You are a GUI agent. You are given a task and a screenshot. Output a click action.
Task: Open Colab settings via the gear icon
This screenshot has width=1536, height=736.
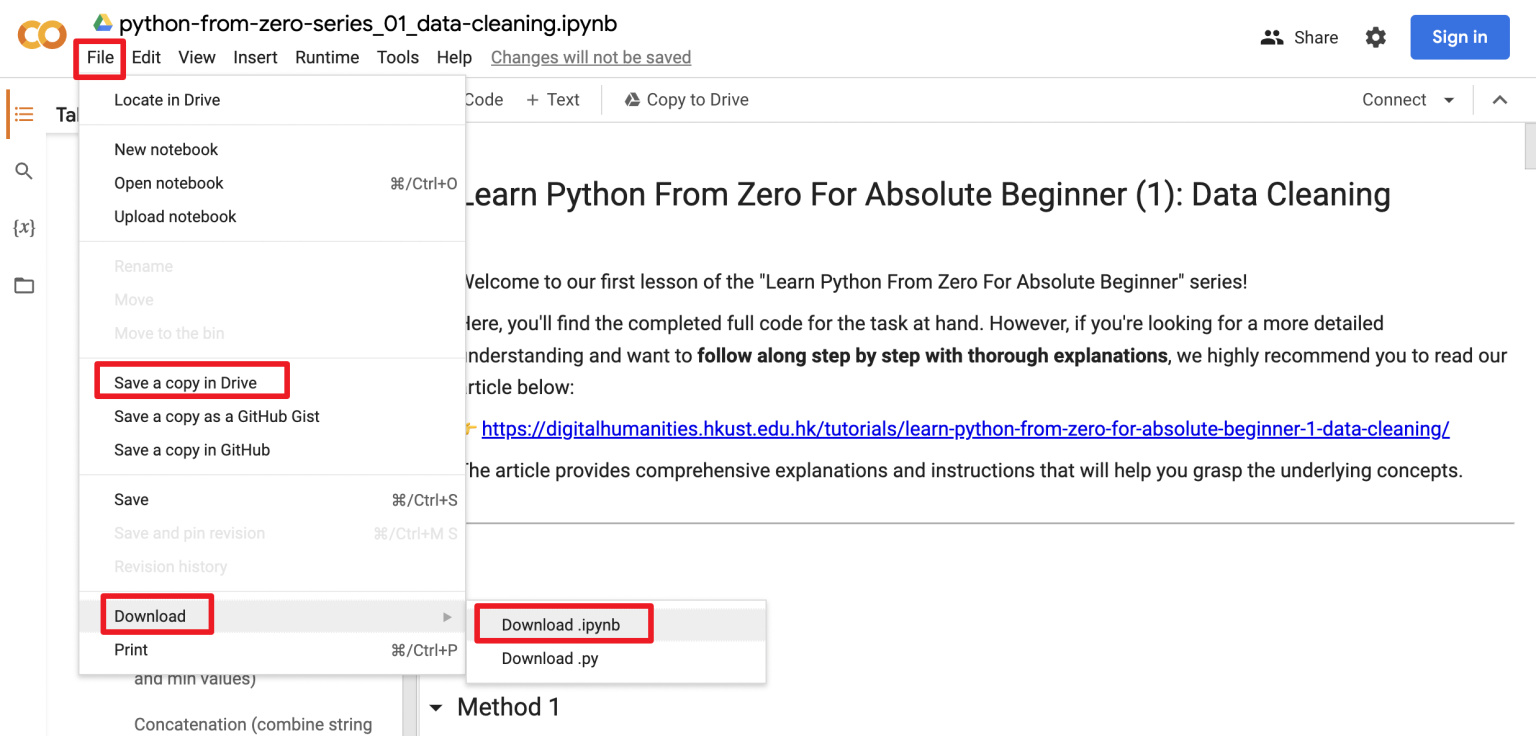[x=1376, y=37]
